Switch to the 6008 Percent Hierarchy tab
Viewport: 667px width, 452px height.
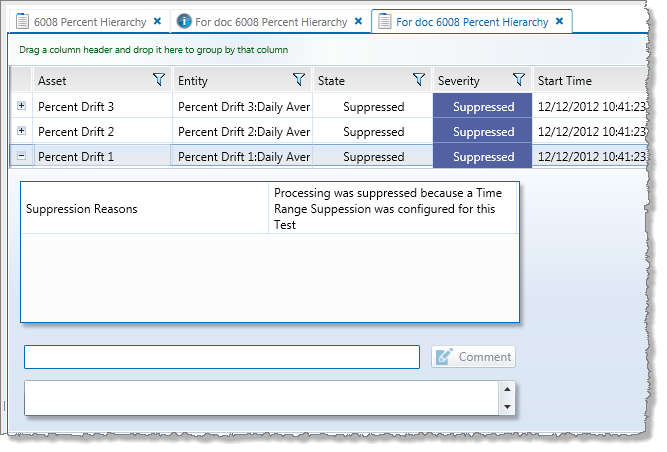88,21
